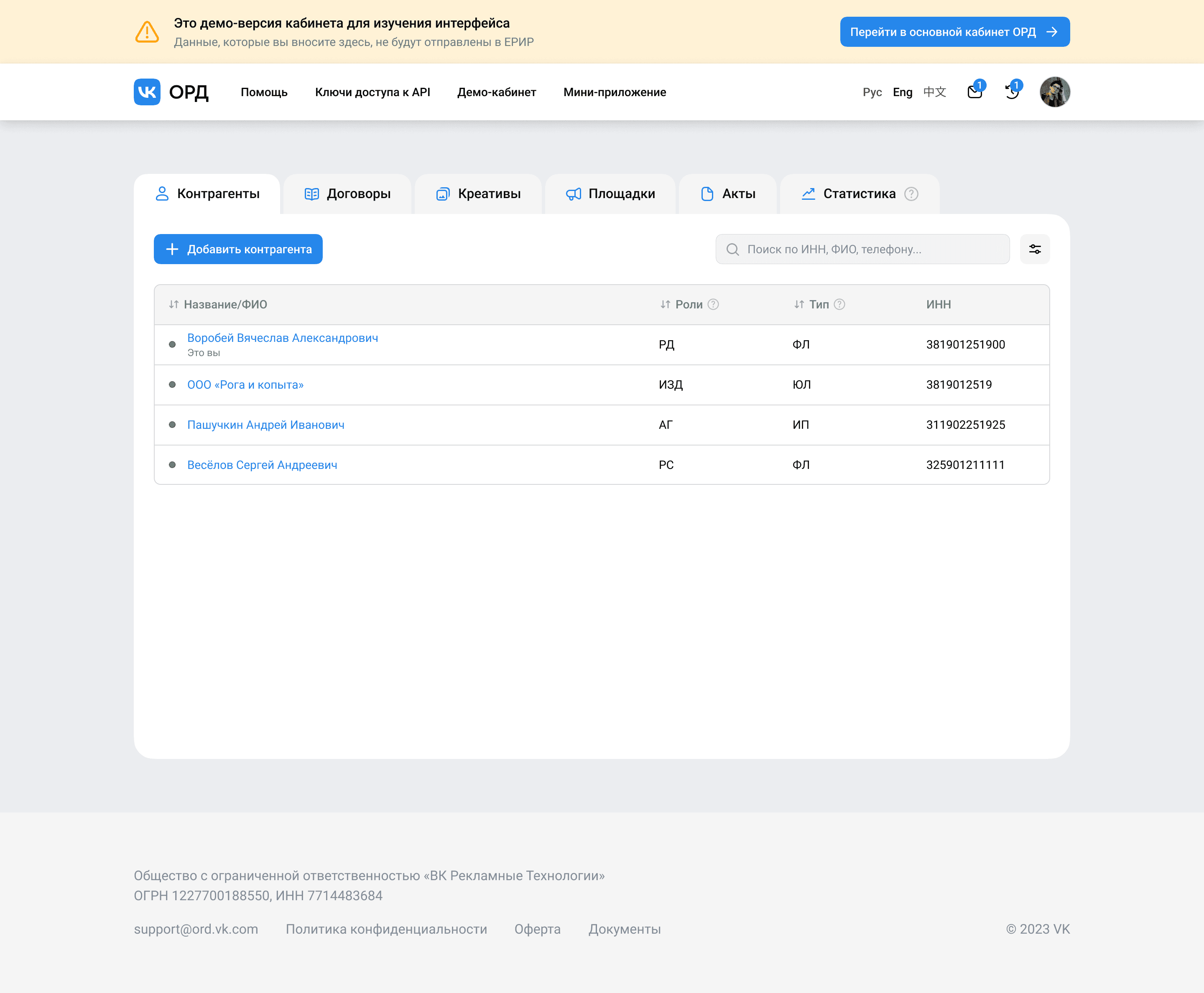This screenshot has height=993, width=1204.
Task: Switch to the Договоры tab
Action: point(347,194)
